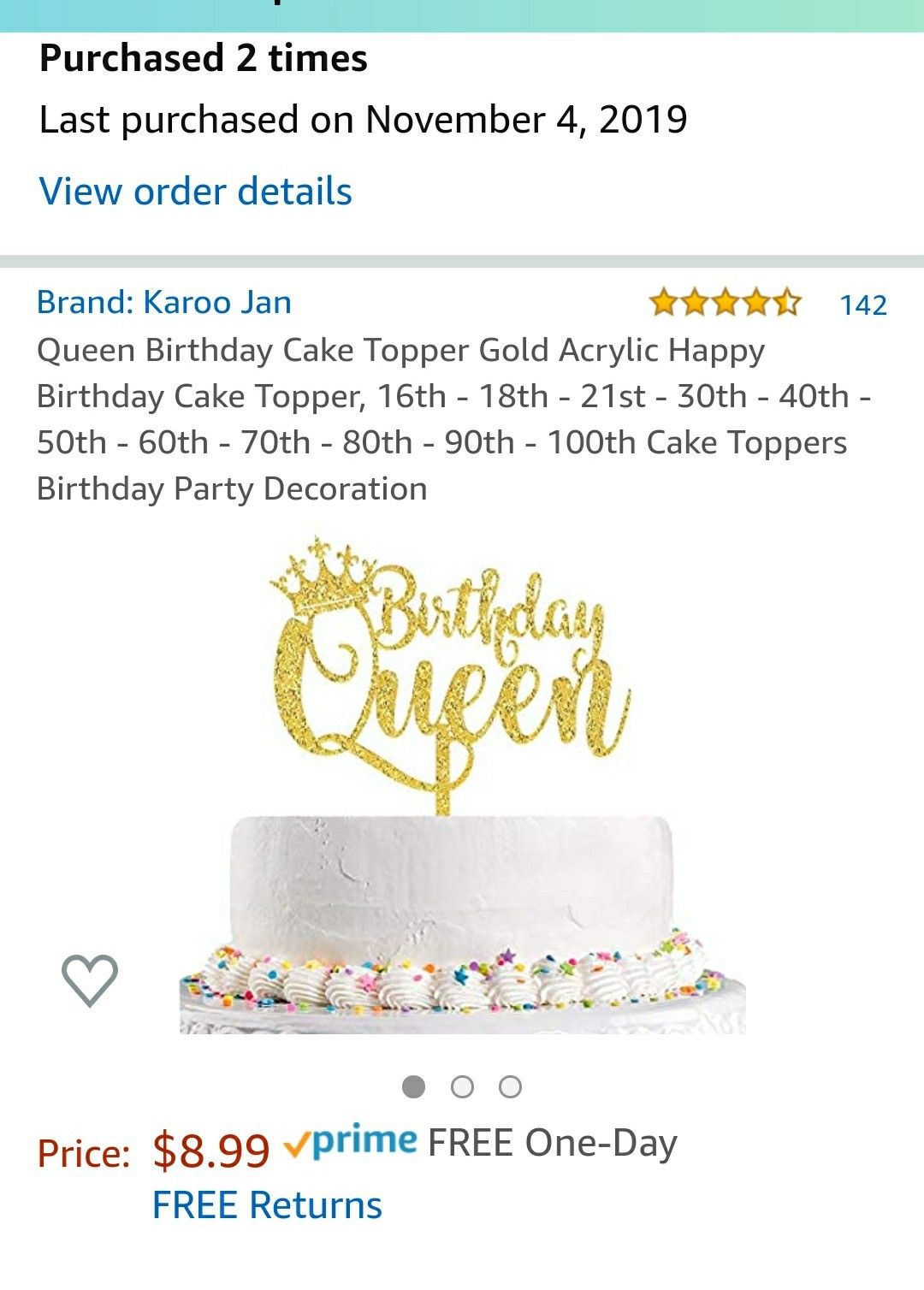Switch to the second product image dot
Screen dimensions: 924x1290
pyautogui.click(x=462, y=1086)
